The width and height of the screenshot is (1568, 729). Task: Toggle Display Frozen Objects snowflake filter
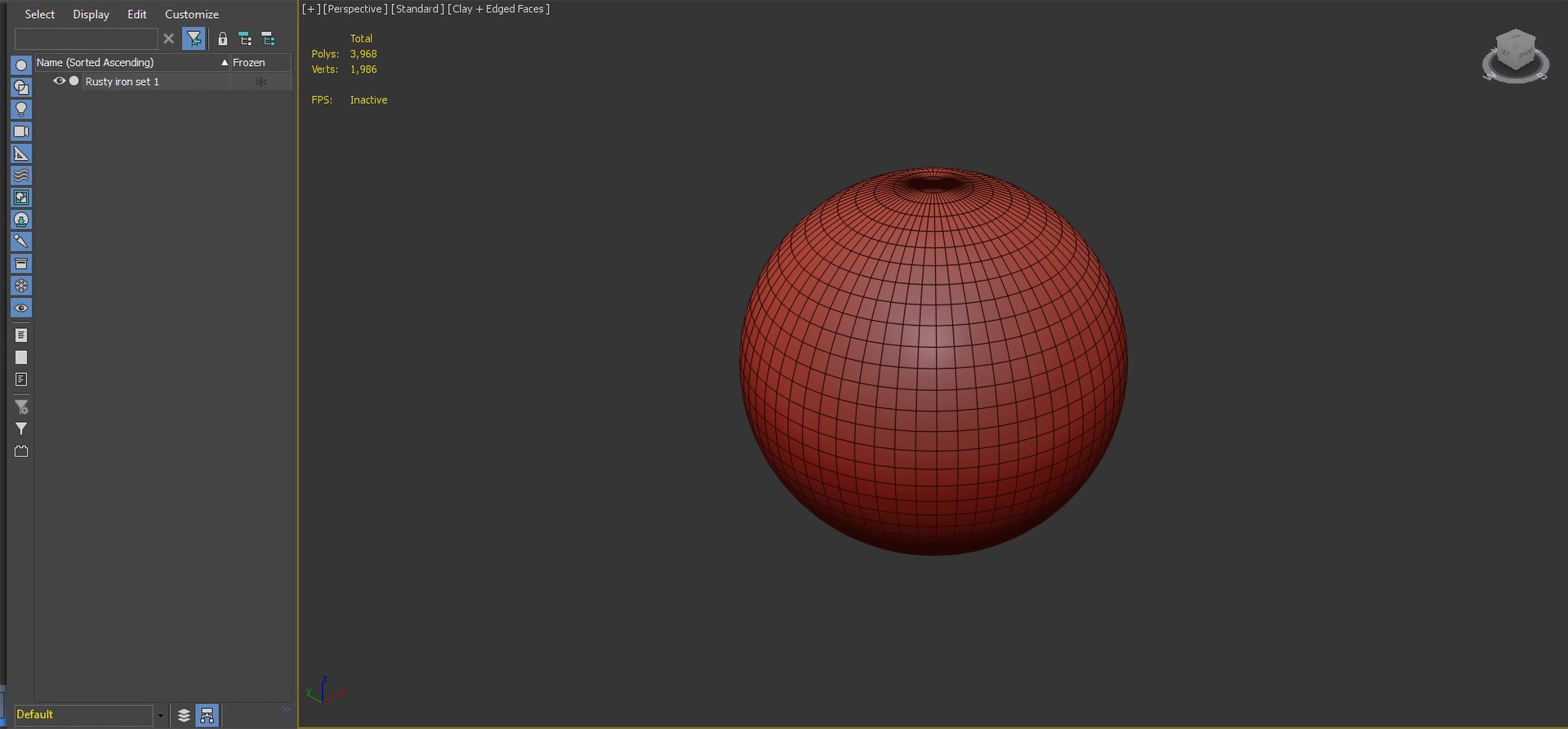pyautogui.click(x=21, y=286)
